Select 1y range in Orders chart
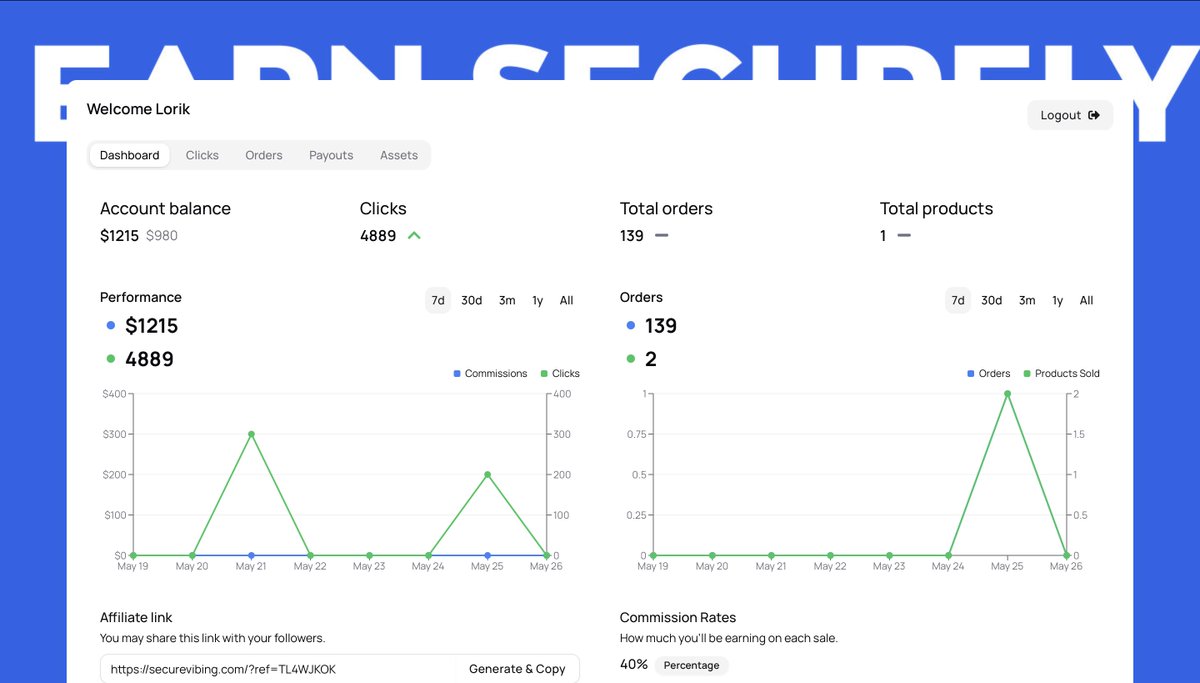This screenshot has height=683, width=1200. [x=1058, y=300]
